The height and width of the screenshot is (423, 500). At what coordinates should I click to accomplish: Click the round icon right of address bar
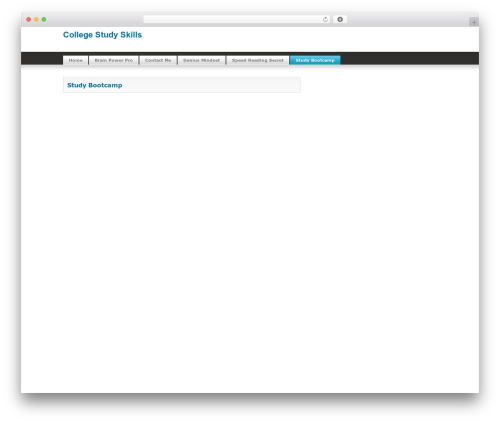[x=340, y=19]
